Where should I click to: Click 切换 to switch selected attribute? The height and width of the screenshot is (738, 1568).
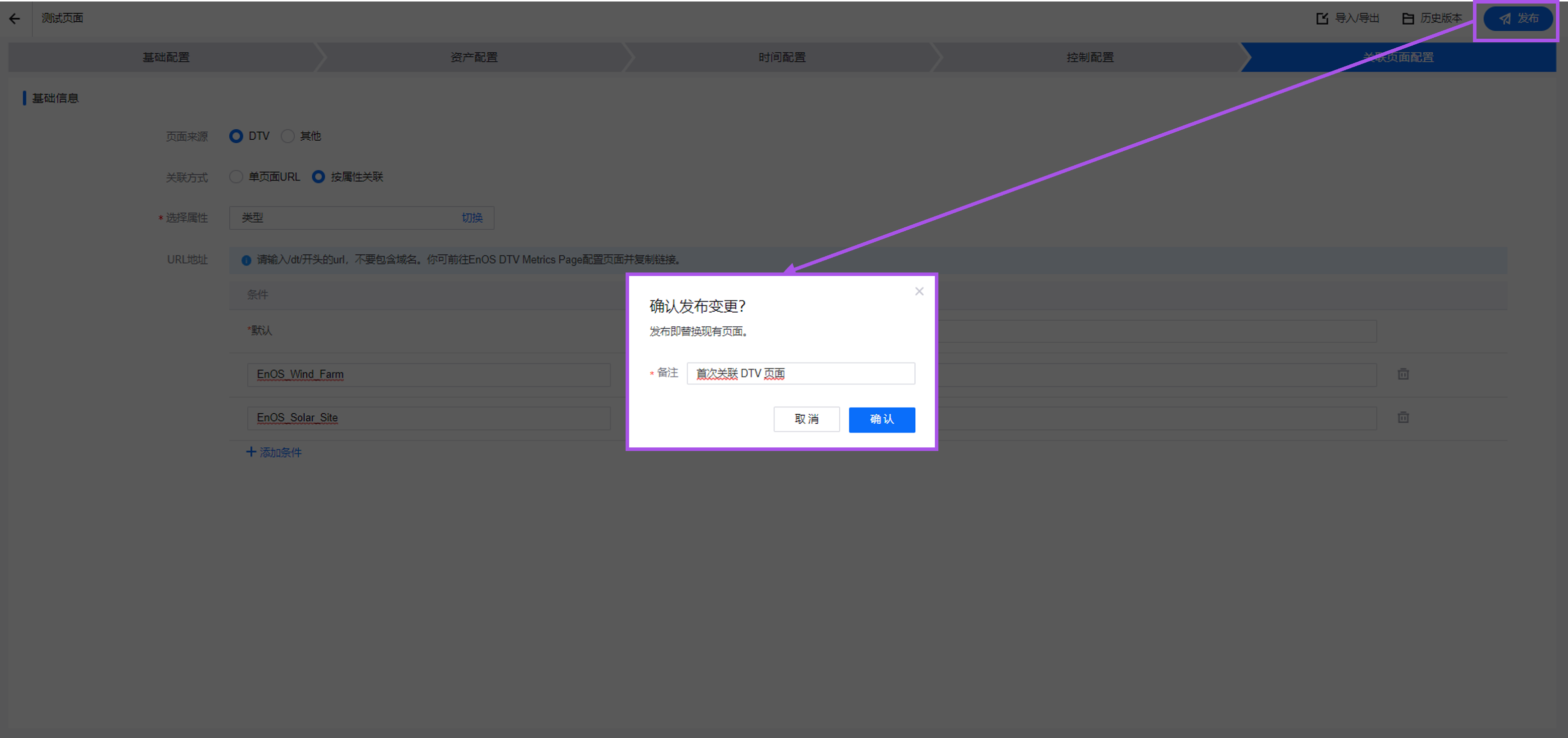(x=472, y=217)
